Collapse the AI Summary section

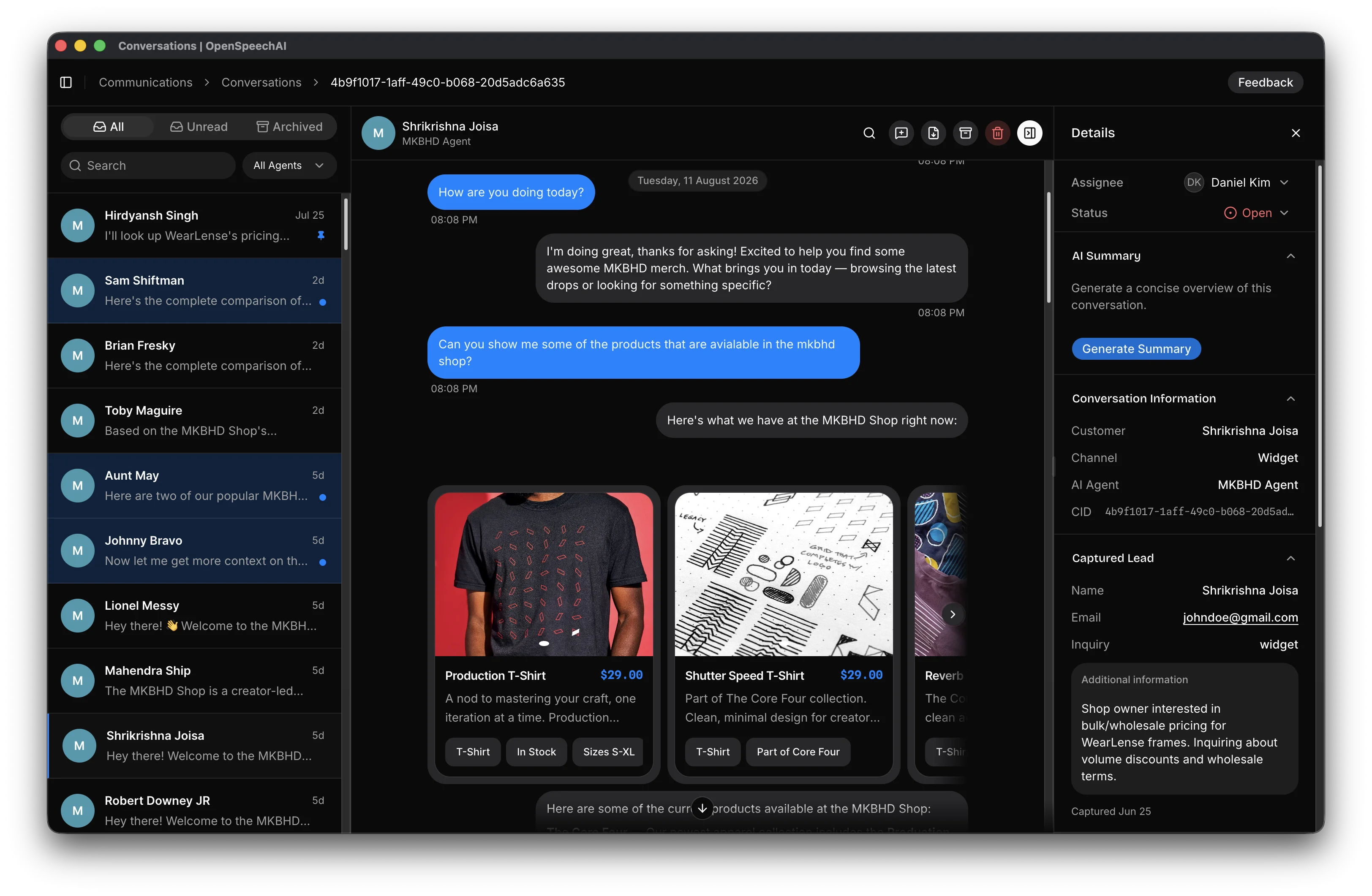click(1291, 256)
